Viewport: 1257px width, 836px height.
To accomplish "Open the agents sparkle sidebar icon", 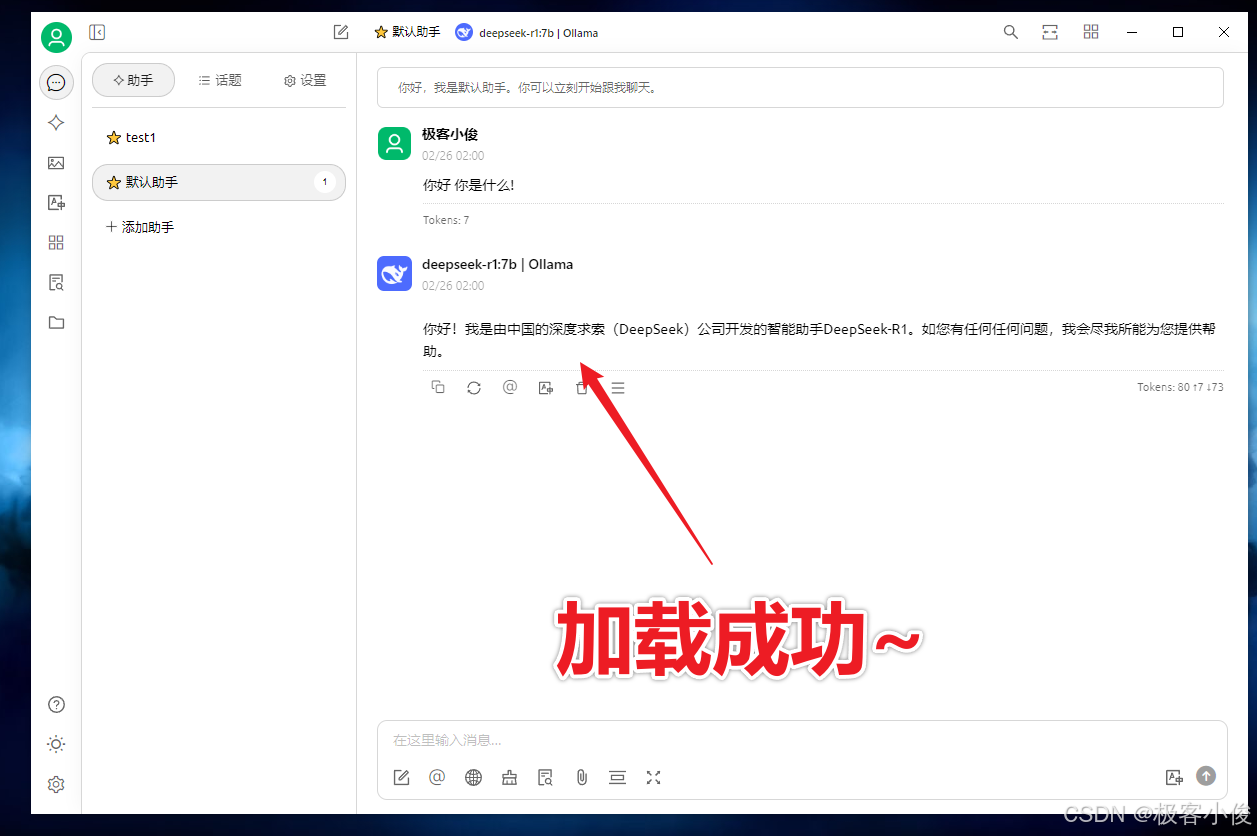I will (56, 122).
